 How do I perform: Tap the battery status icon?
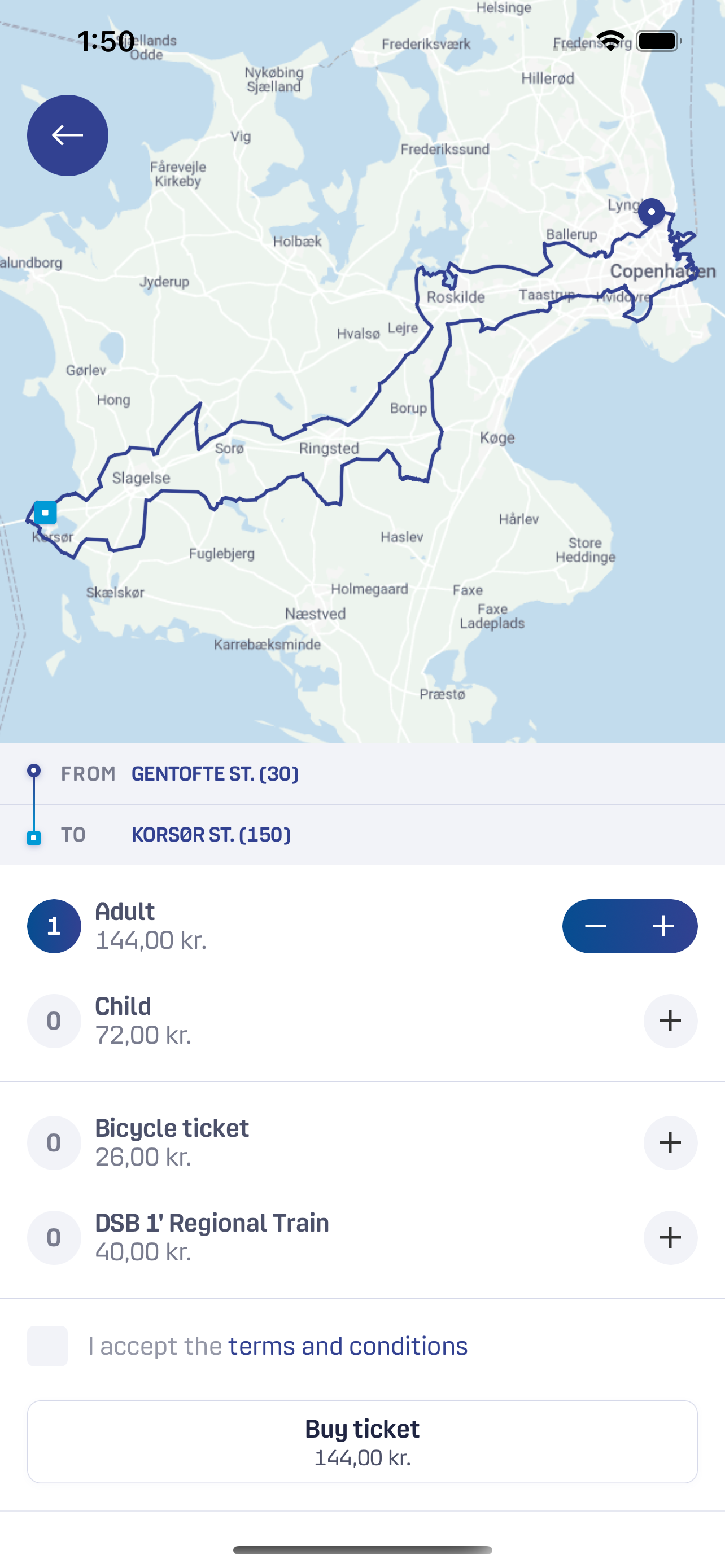pos(658,41)
